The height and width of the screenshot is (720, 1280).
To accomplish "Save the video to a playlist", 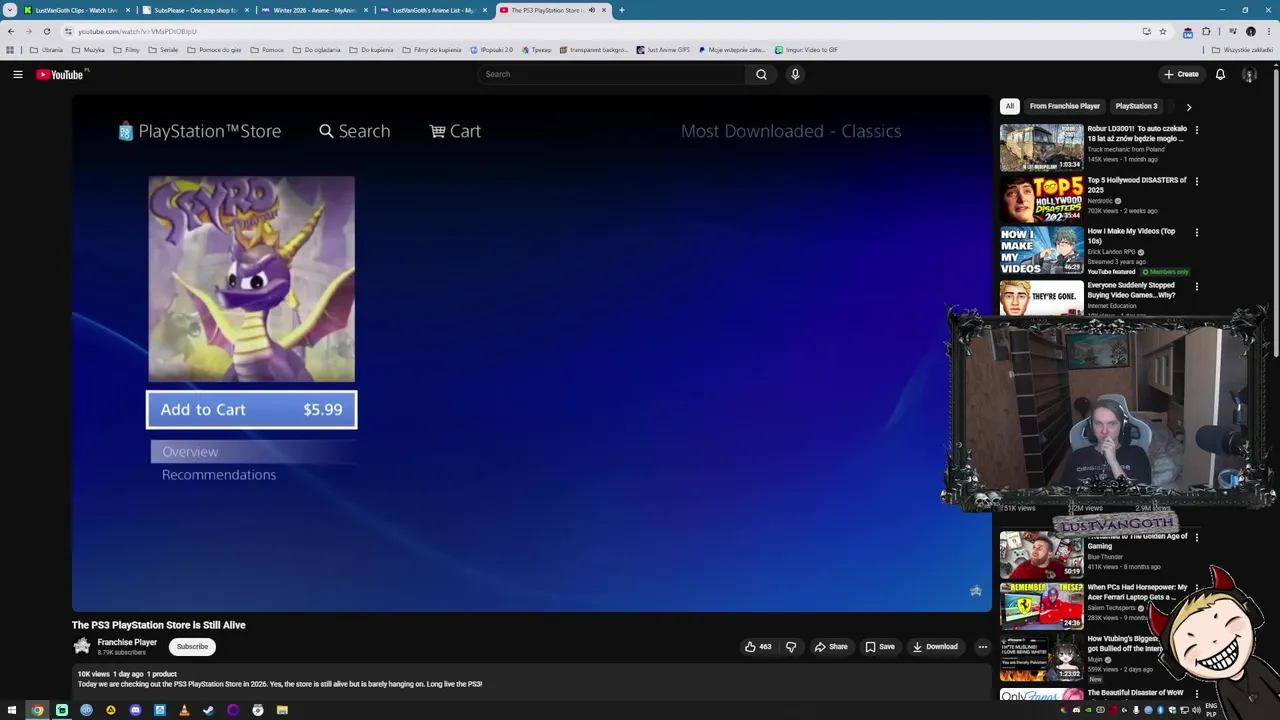I will pyautogui.click(x=880, y=647).
